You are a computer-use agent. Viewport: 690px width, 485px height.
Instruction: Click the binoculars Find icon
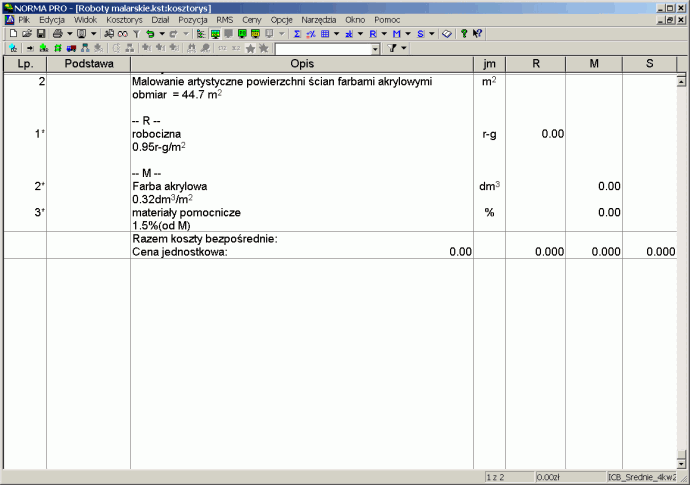109,33
